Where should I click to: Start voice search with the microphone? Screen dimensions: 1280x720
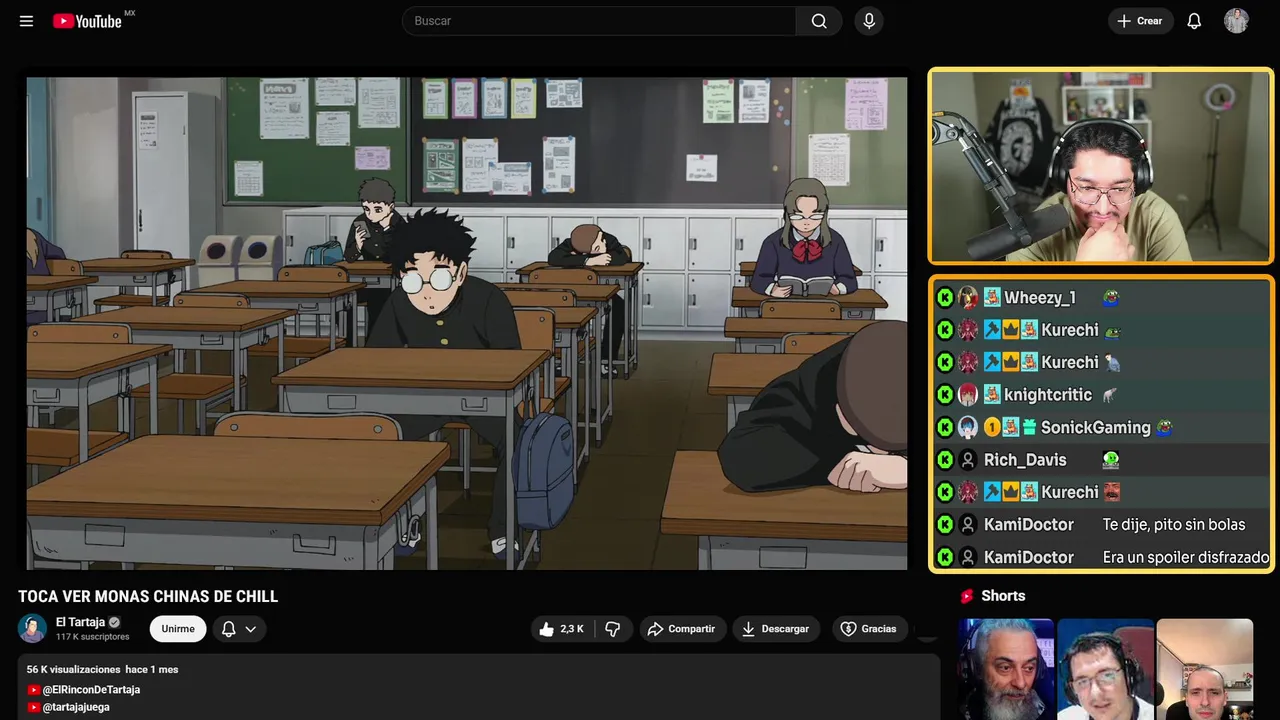click(x=869, y=21)
